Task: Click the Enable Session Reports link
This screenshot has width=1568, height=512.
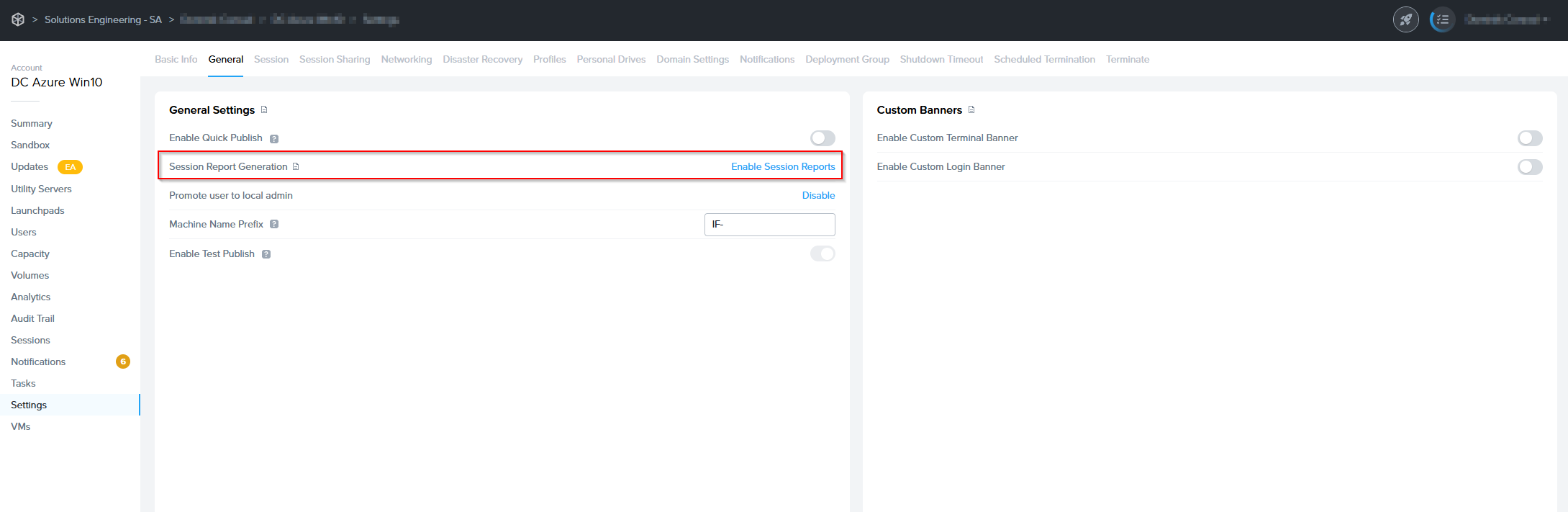Action: [783, 167]
